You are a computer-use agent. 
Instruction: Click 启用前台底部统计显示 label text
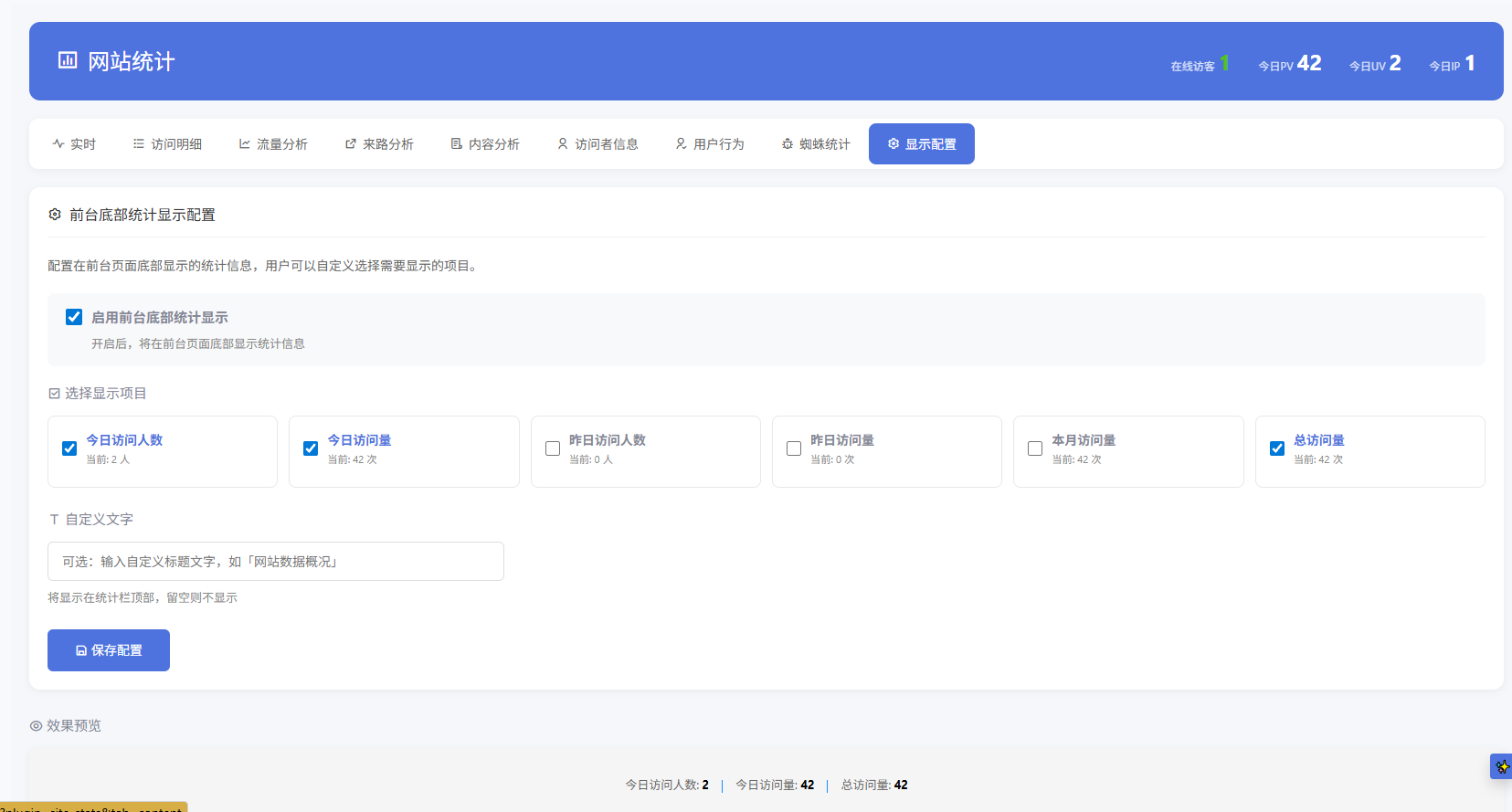[x=160, y=318]
